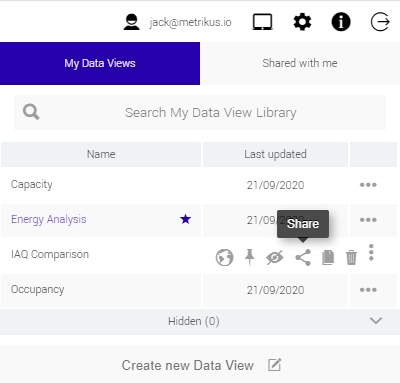400x383 pixels.
Task: Open the three-dot menu for Energy Analysis
Action: click(x=368, y=220)
